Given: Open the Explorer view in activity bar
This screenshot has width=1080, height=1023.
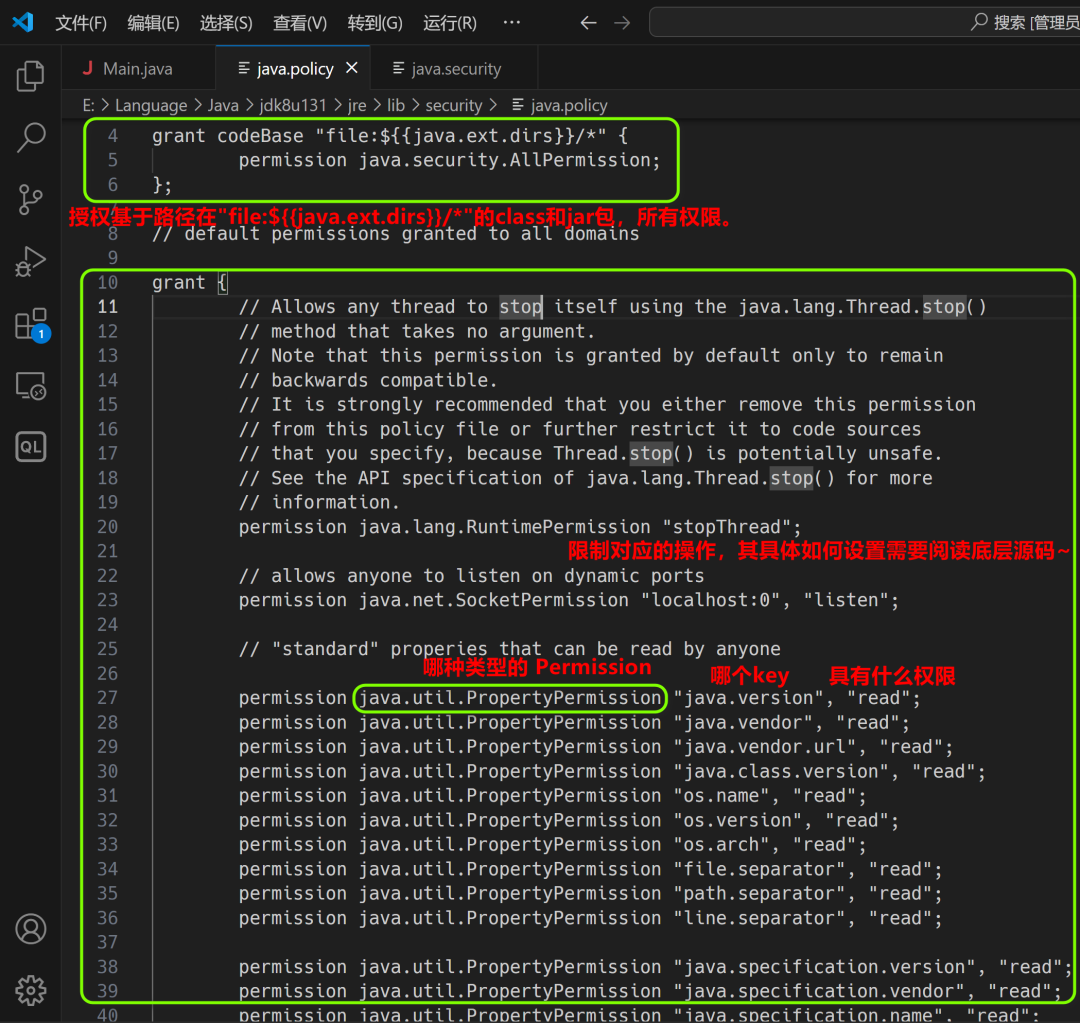Looking at the screenshot, I should (30, 76).
